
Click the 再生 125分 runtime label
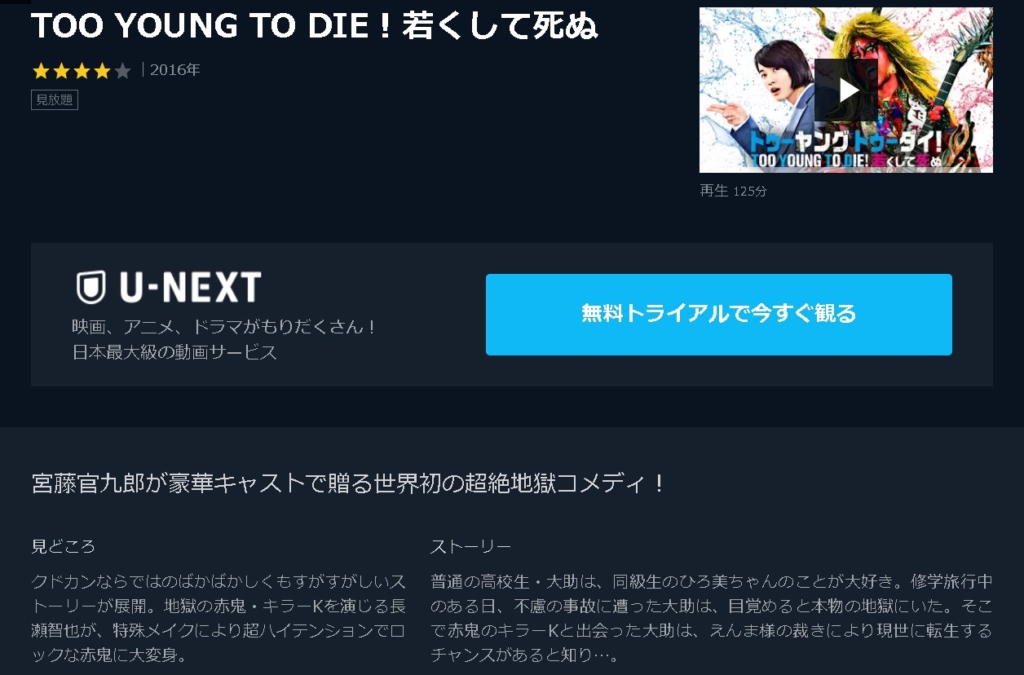click(733, 191)
